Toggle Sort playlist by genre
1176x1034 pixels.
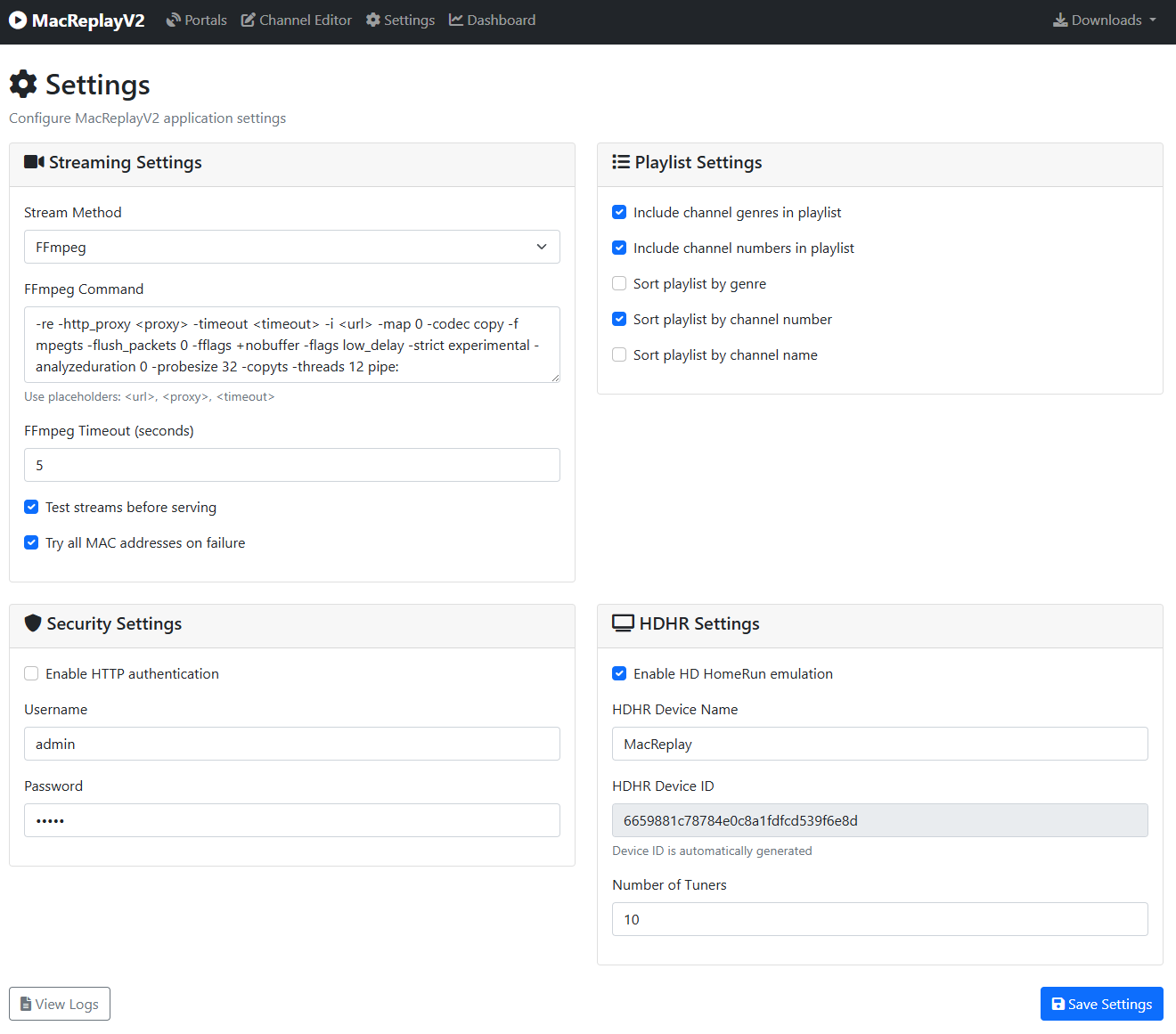pos(619,283)
